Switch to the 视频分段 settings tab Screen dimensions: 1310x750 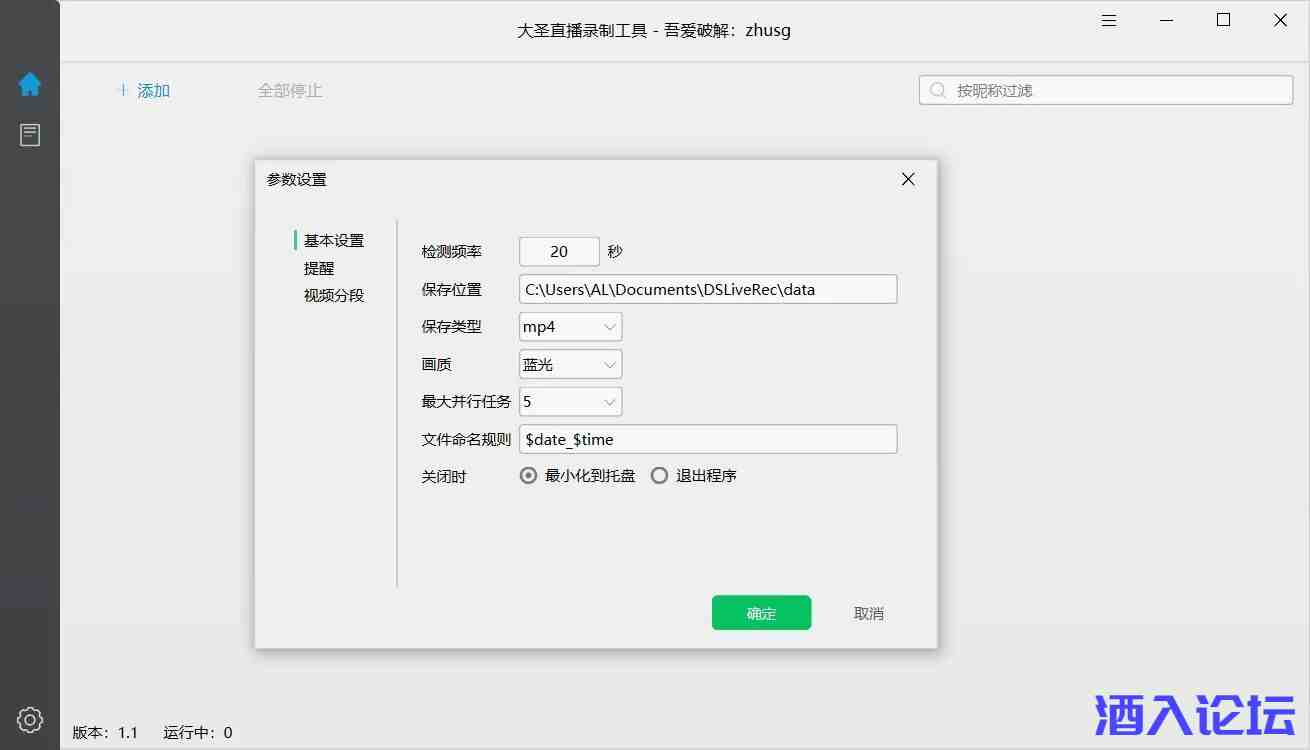[x=334, y=296]
